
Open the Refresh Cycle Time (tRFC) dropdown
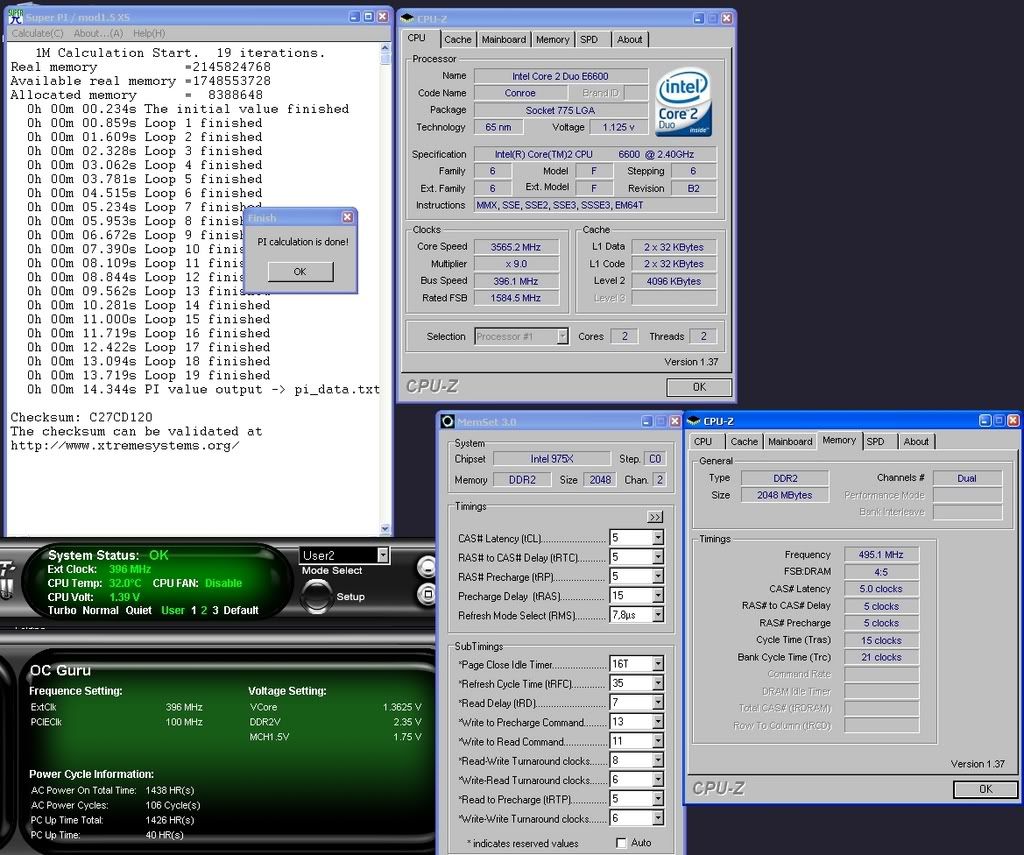pyautogui.click(x=658, y=683)
